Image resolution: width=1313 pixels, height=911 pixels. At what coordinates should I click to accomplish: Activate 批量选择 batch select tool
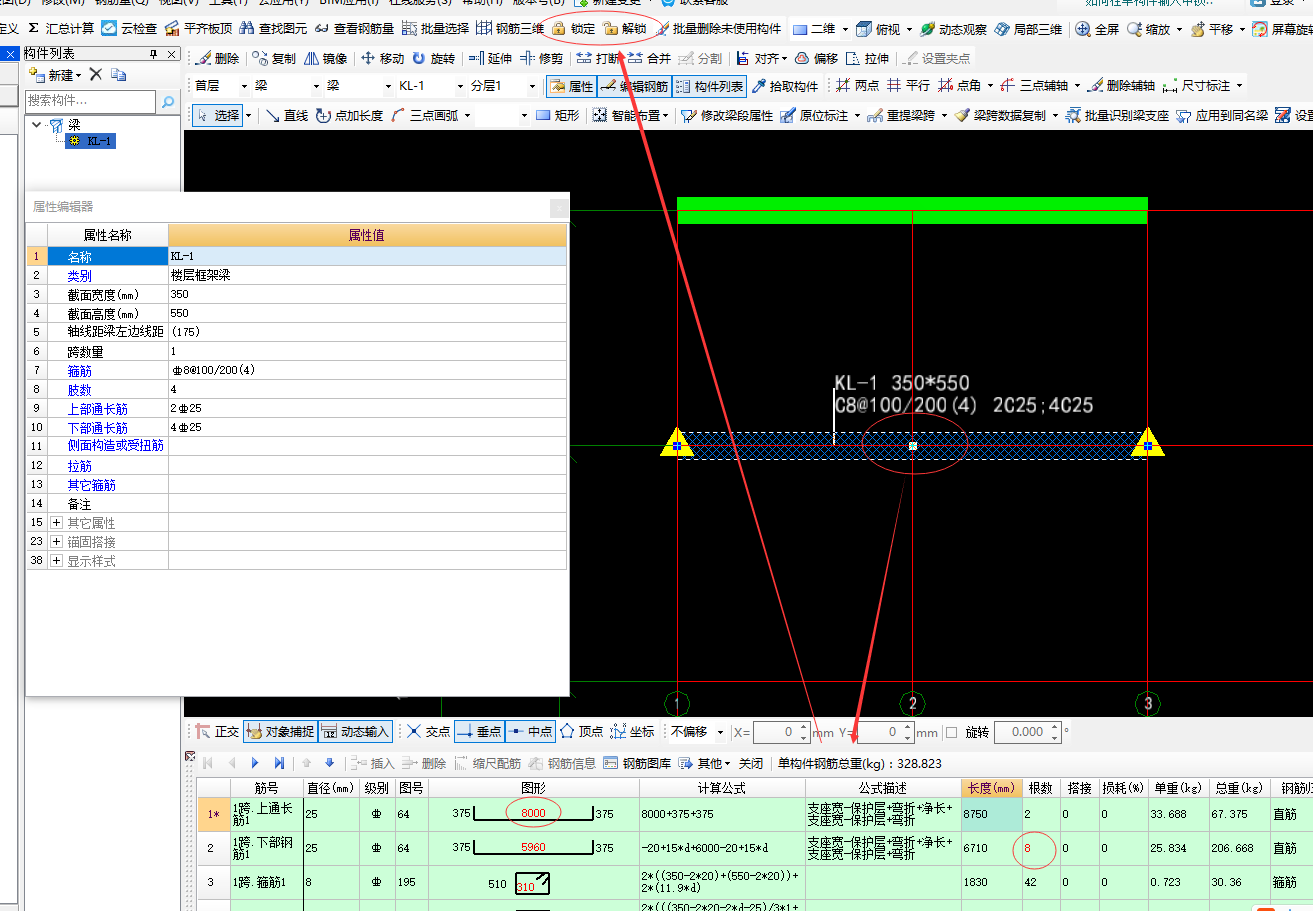tap(435, 29)
